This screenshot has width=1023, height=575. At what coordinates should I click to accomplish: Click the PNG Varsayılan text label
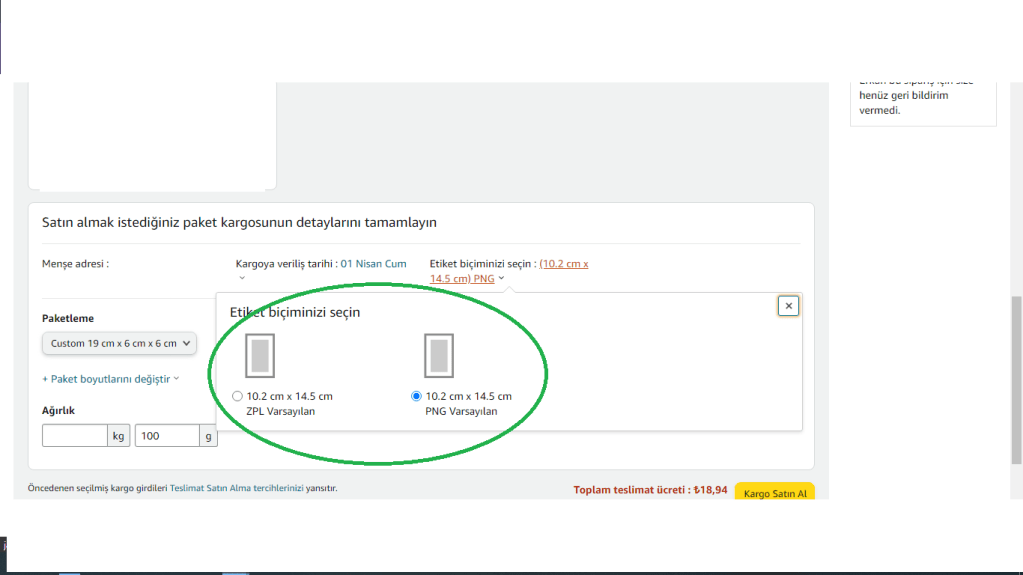[x=461, y=411]
